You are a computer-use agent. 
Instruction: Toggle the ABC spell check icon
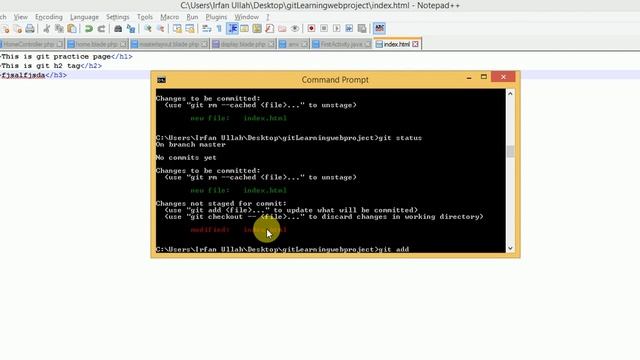point(379,28)
